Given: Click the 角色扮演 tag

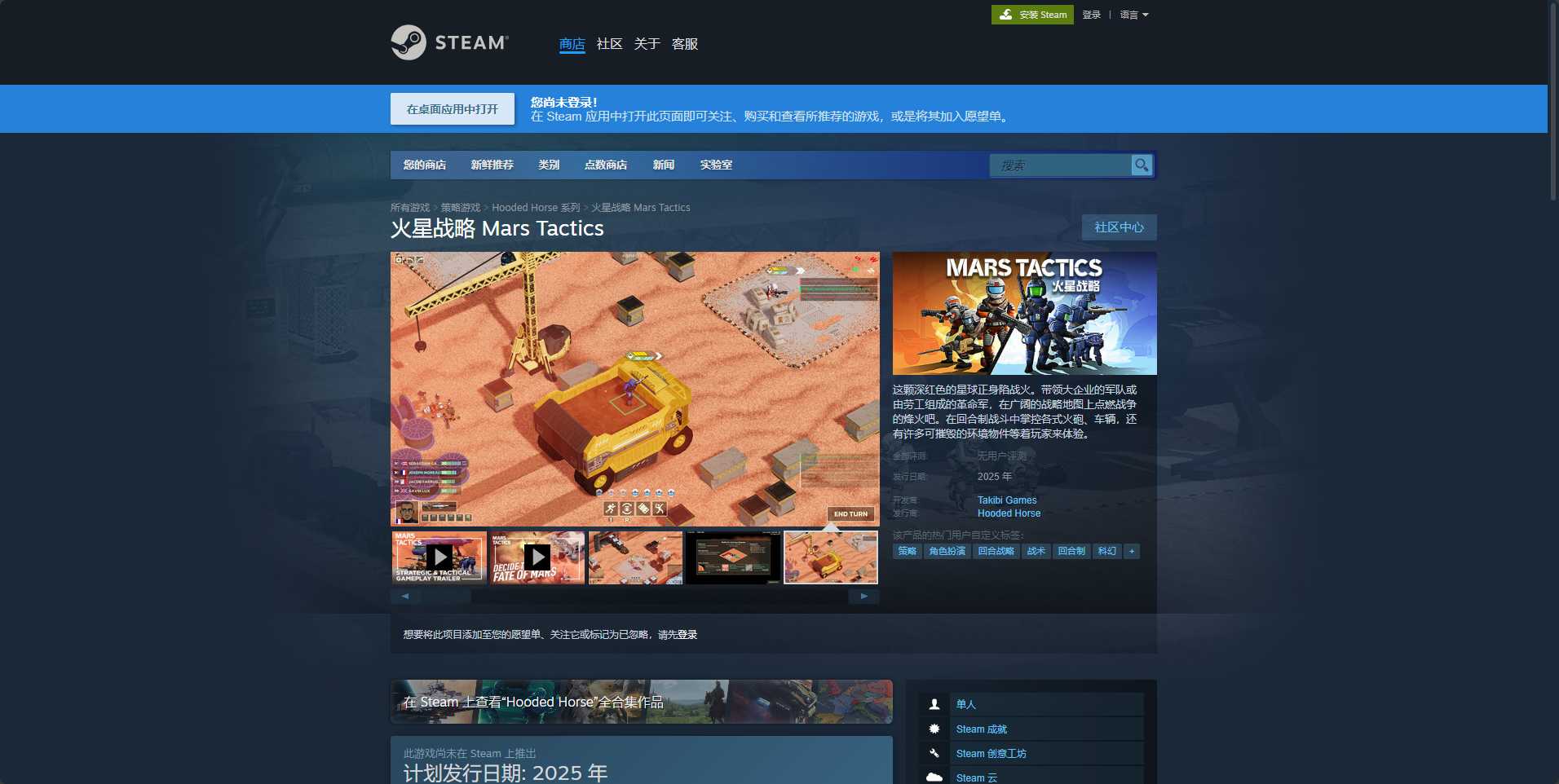Looking at the screenshot, I should point(947,552).
